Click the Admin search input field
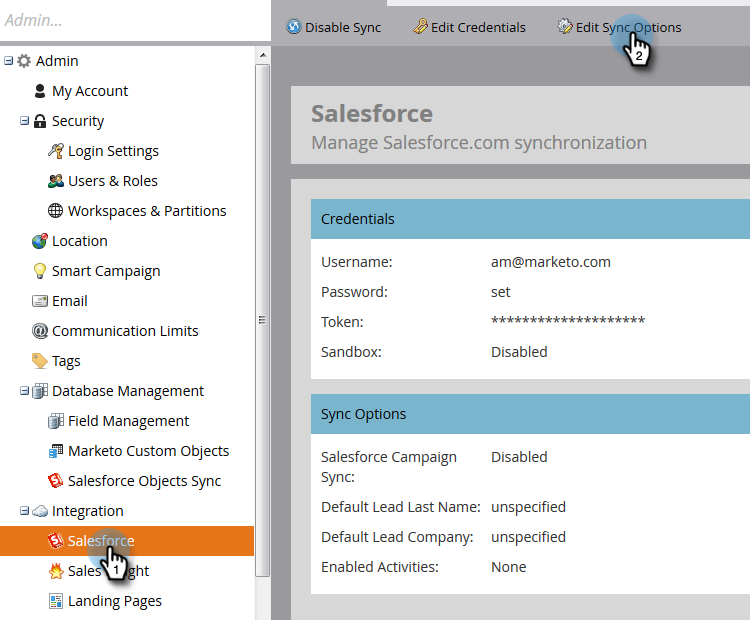Screen dimensions: 750x620 135,20
